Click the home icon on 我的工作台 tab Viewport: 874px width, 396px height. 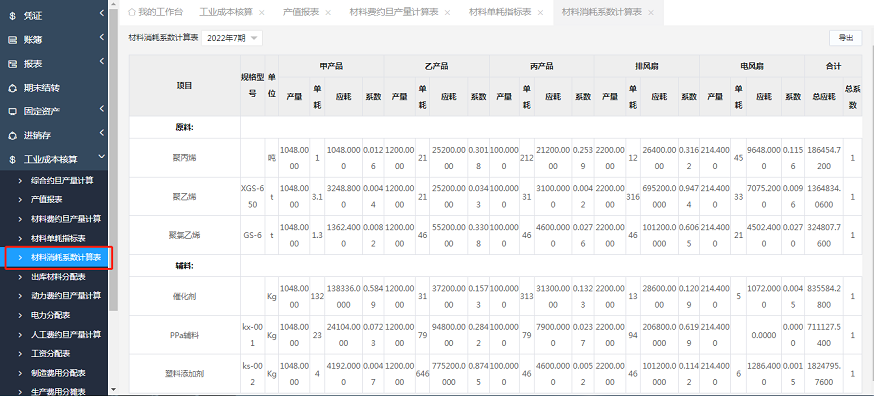132,12
